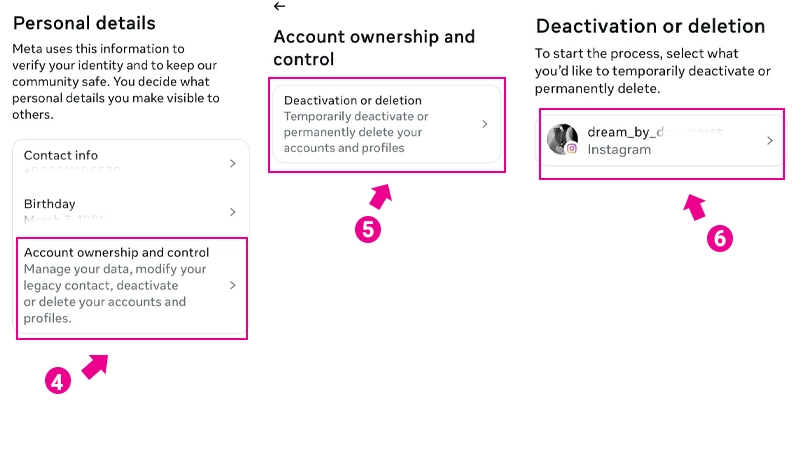Screen dimensions: 800x450
Task: Expand the Birthday row chevron
Action: point(232,212)
